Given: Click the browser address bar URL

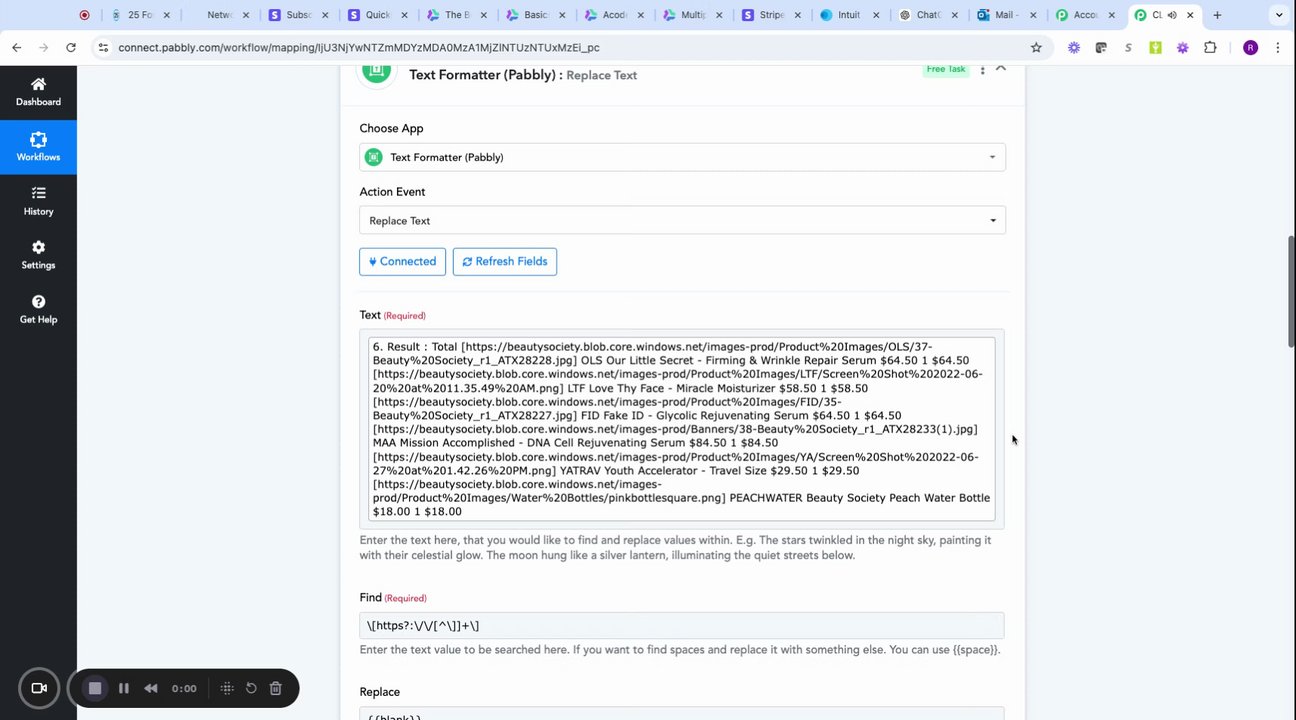Looking at the screenshot, I should click(x=359, y=47).
